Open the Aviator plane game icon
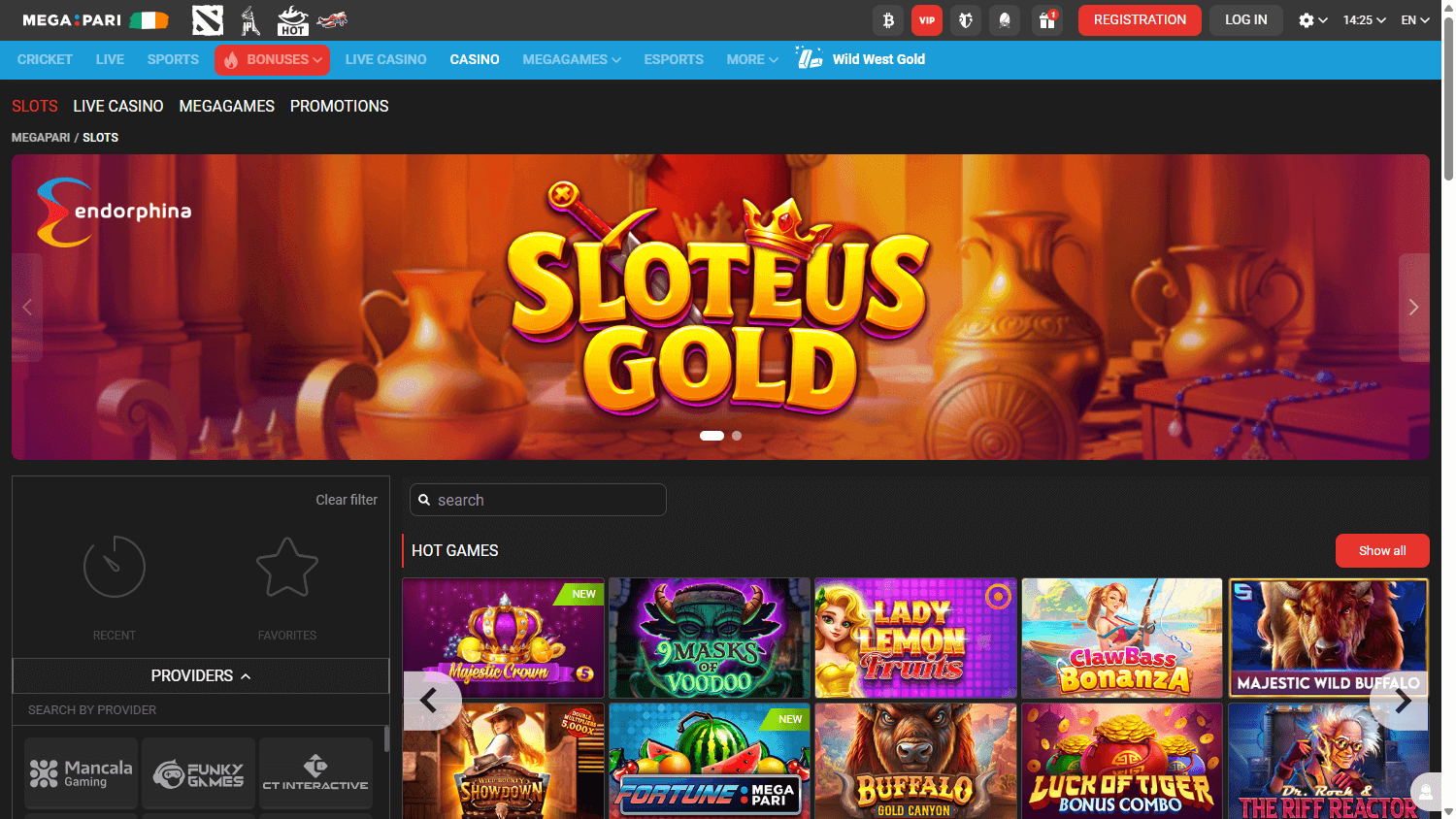The height and width of the screenshot is (819, 1456). coord(332,19)
